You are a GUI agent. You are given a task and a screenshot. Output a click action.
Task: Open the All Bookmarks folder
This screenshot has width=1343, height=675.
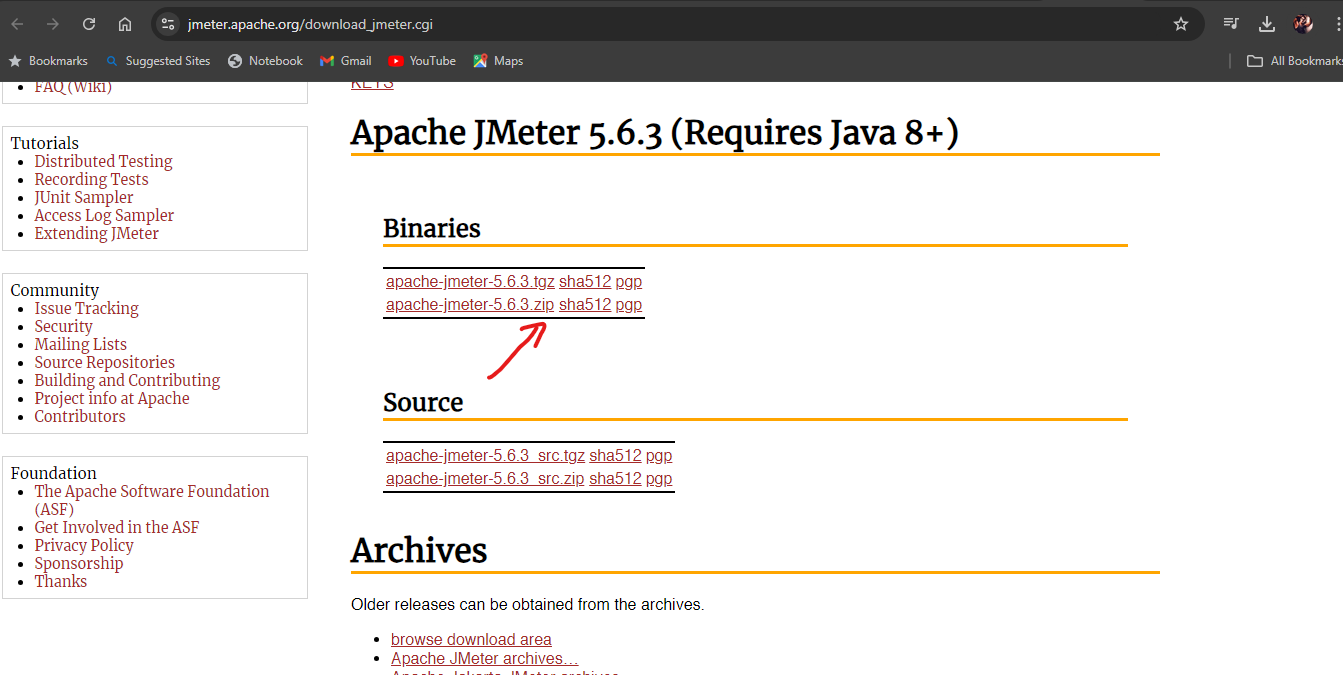click(1294, 60)
